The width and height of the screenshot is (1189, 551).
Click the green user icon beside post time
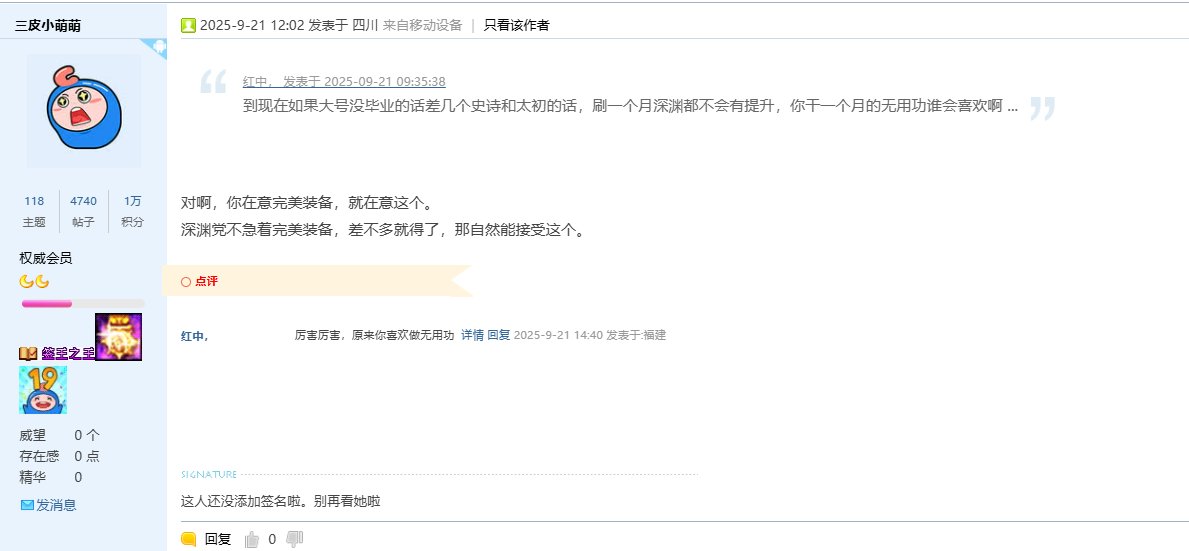188,25
